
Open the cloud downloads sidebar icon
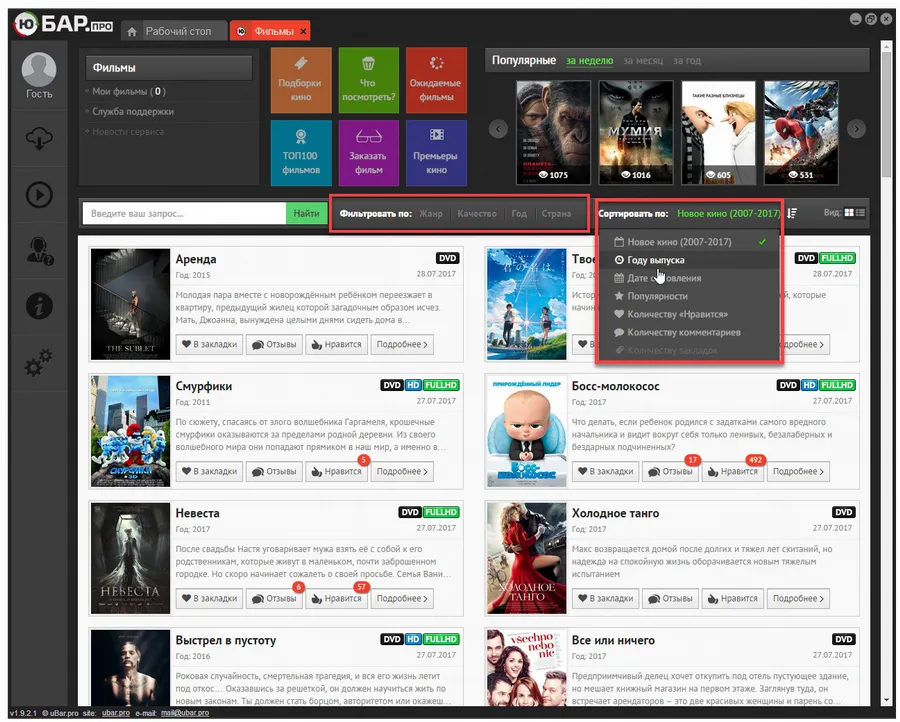pyautogui.click(x=39, y=138)
